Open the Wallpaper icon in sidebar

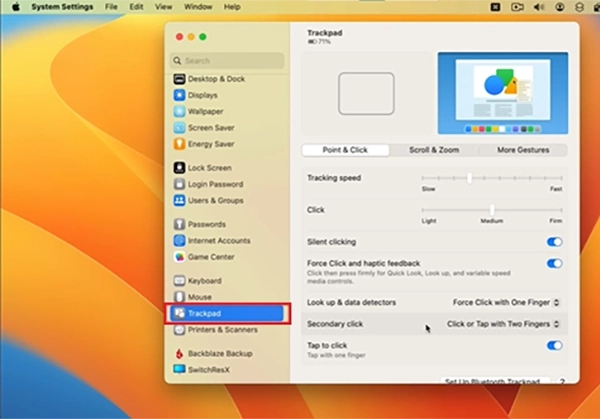pos(179,111)
